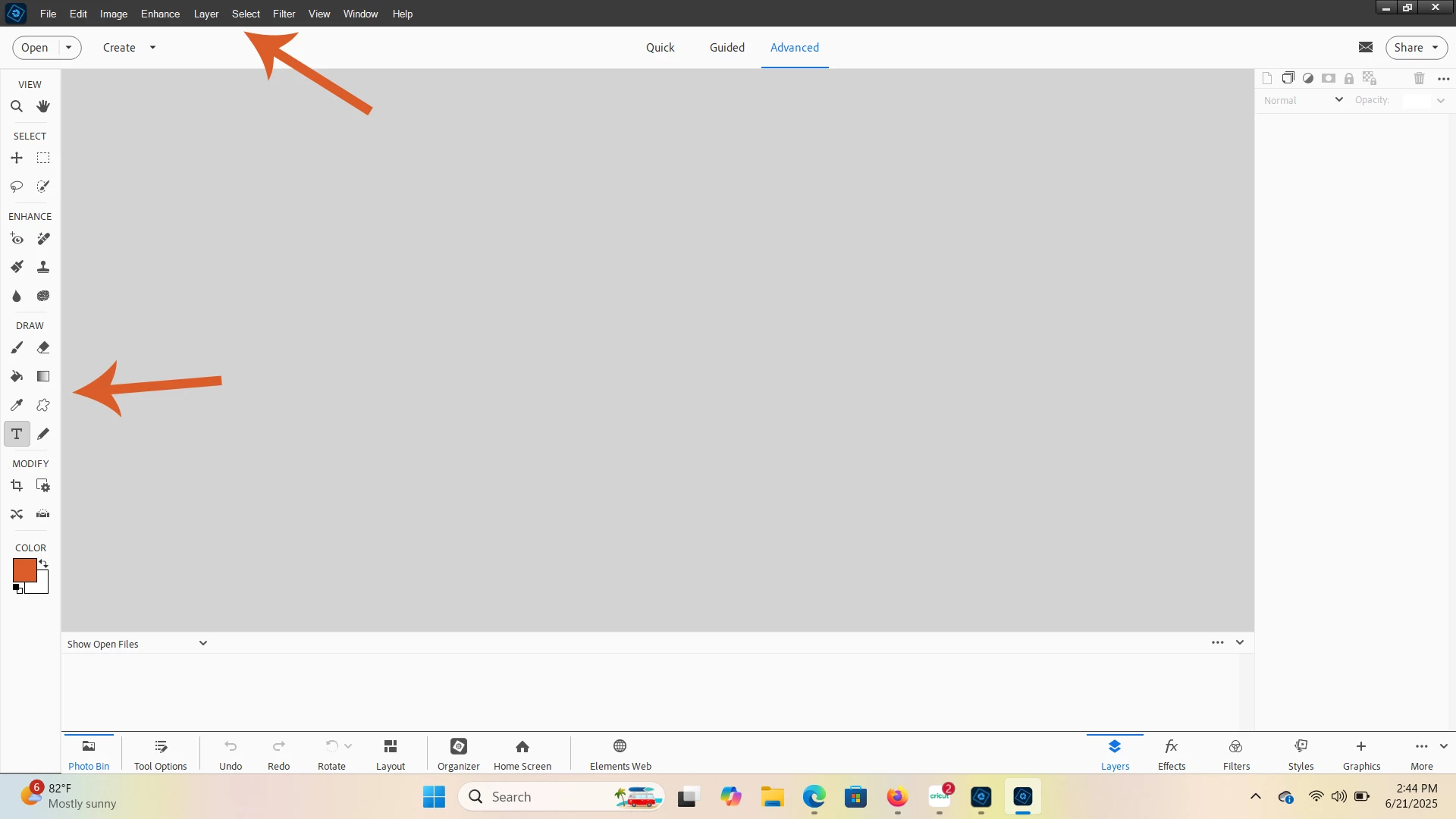Select the Gradient tool
The width and height of the screenshot is (1456, 819).
43,377
